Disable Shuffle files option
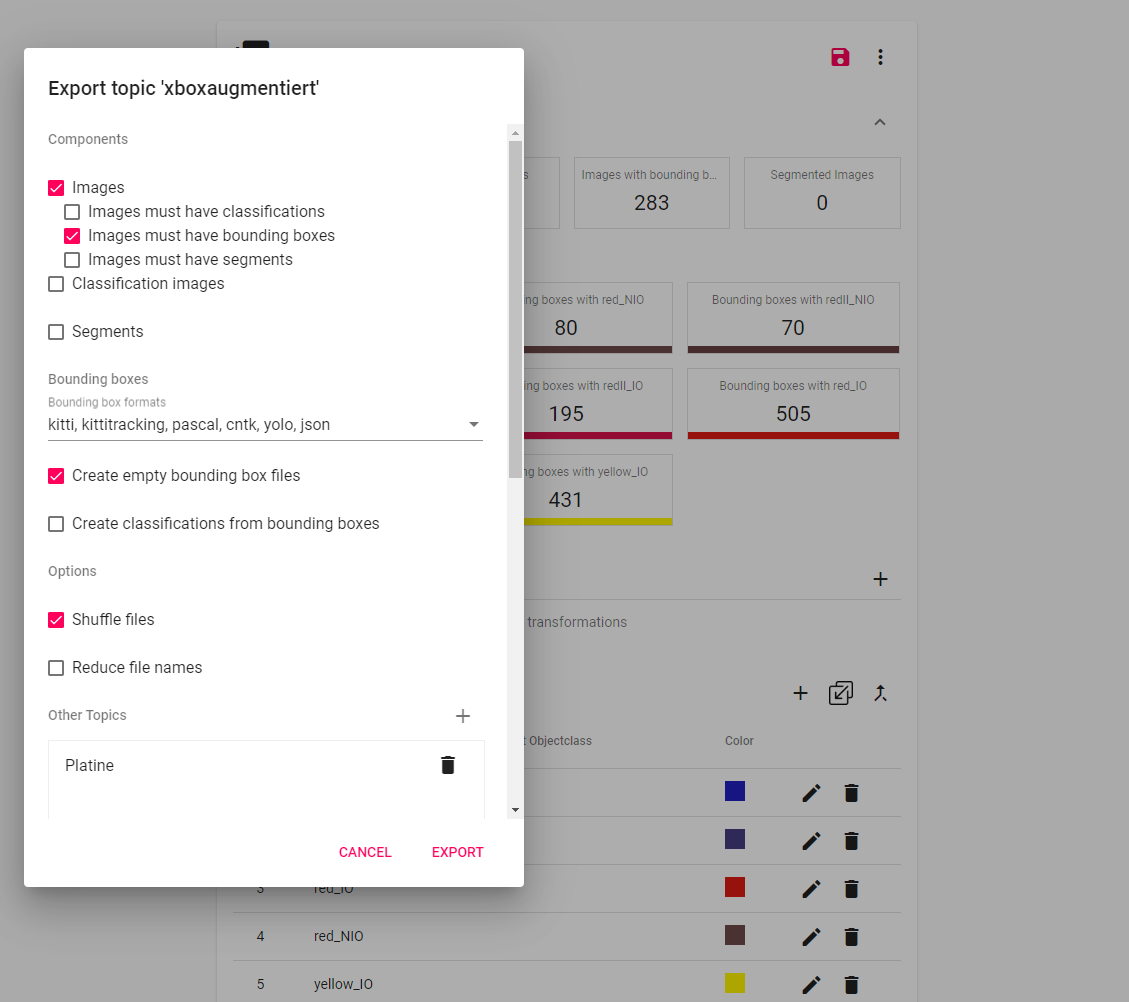This screenshot has height=1002, width=1129. click(x=56, y=620)
